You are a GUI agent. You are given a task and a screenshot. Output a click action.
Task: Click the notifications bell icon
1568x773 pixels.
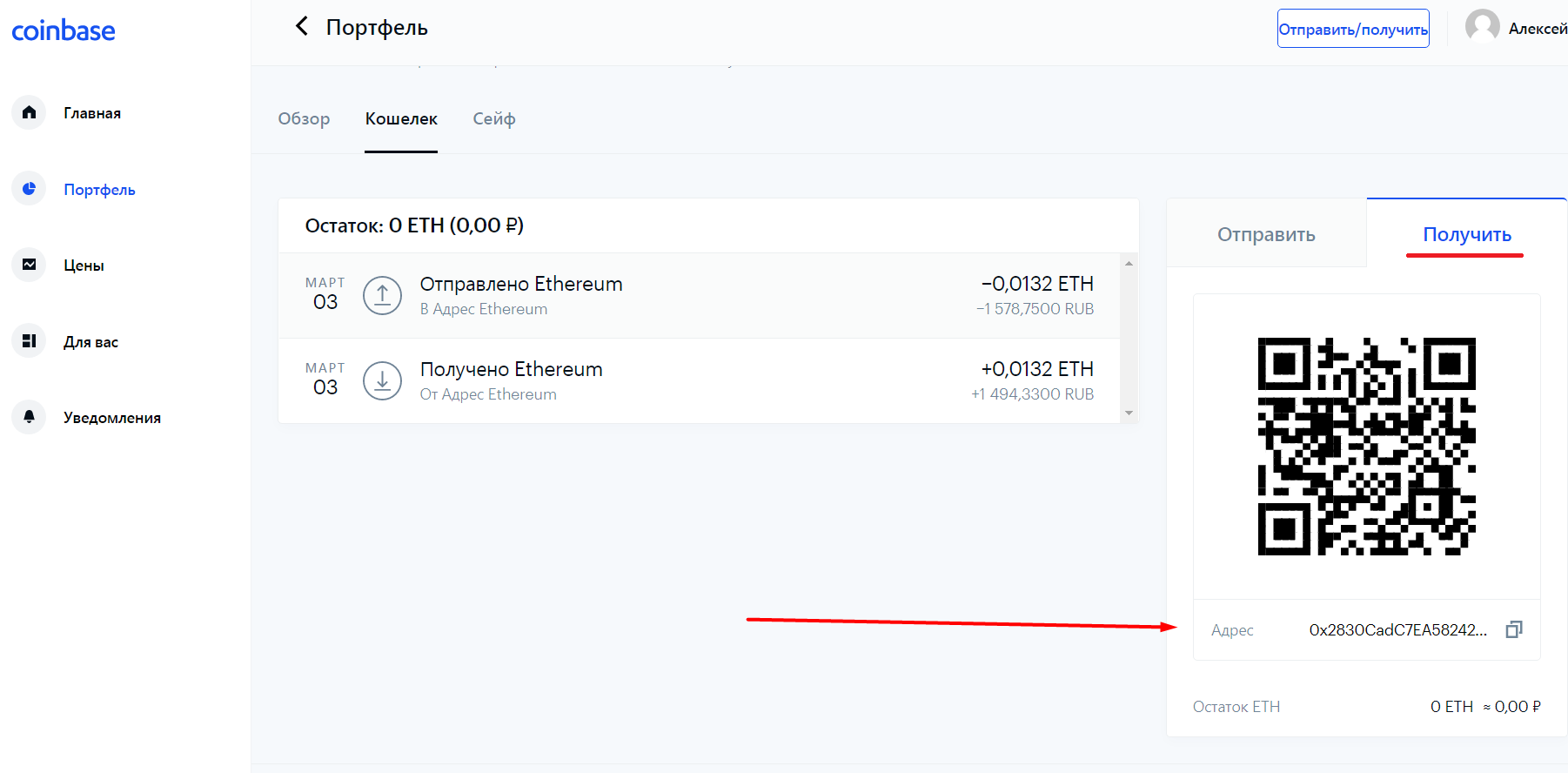click(29, 417)
